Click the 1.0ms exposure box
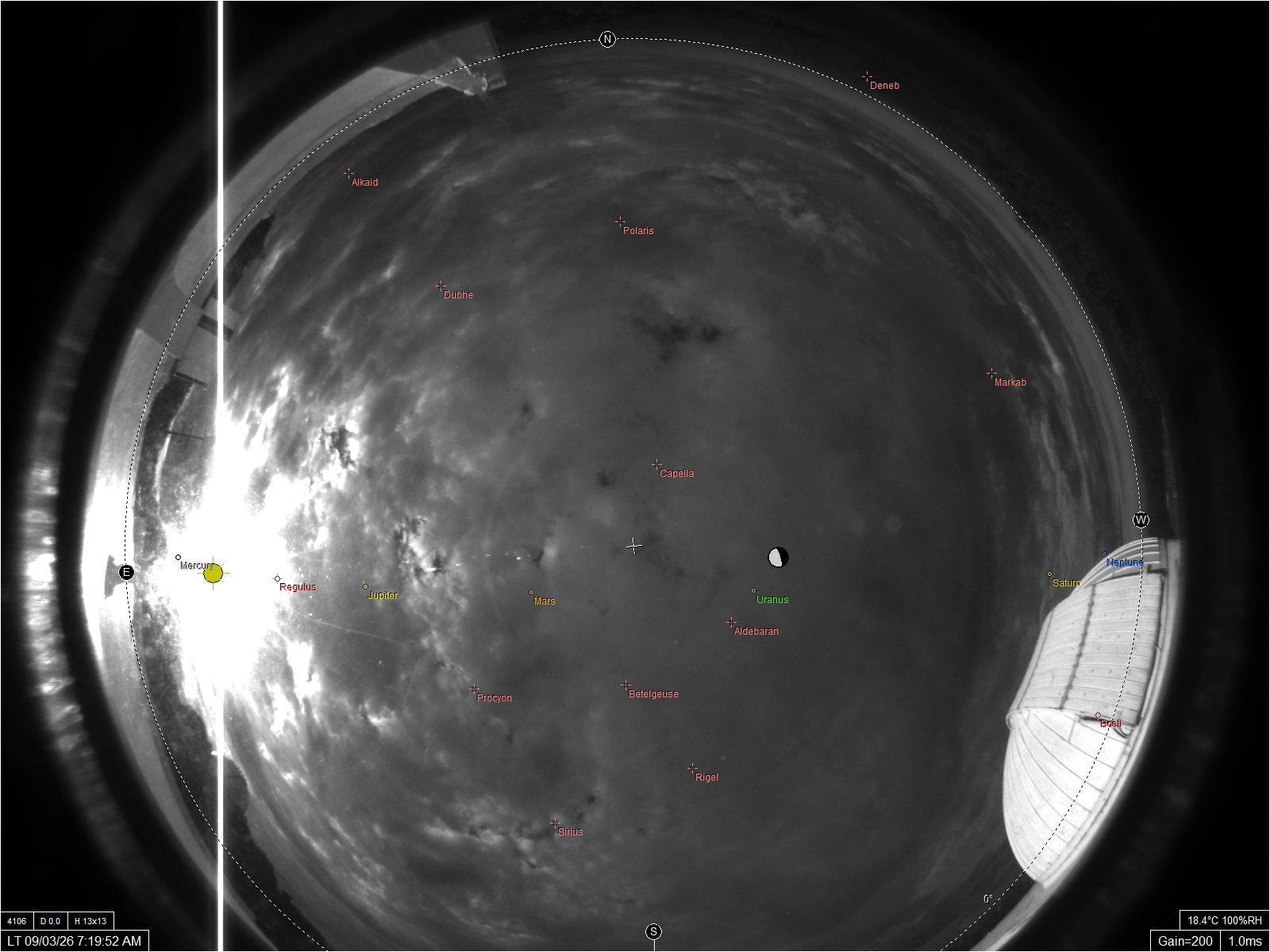Screen dimensions: 1270x952 [1245, 941]
